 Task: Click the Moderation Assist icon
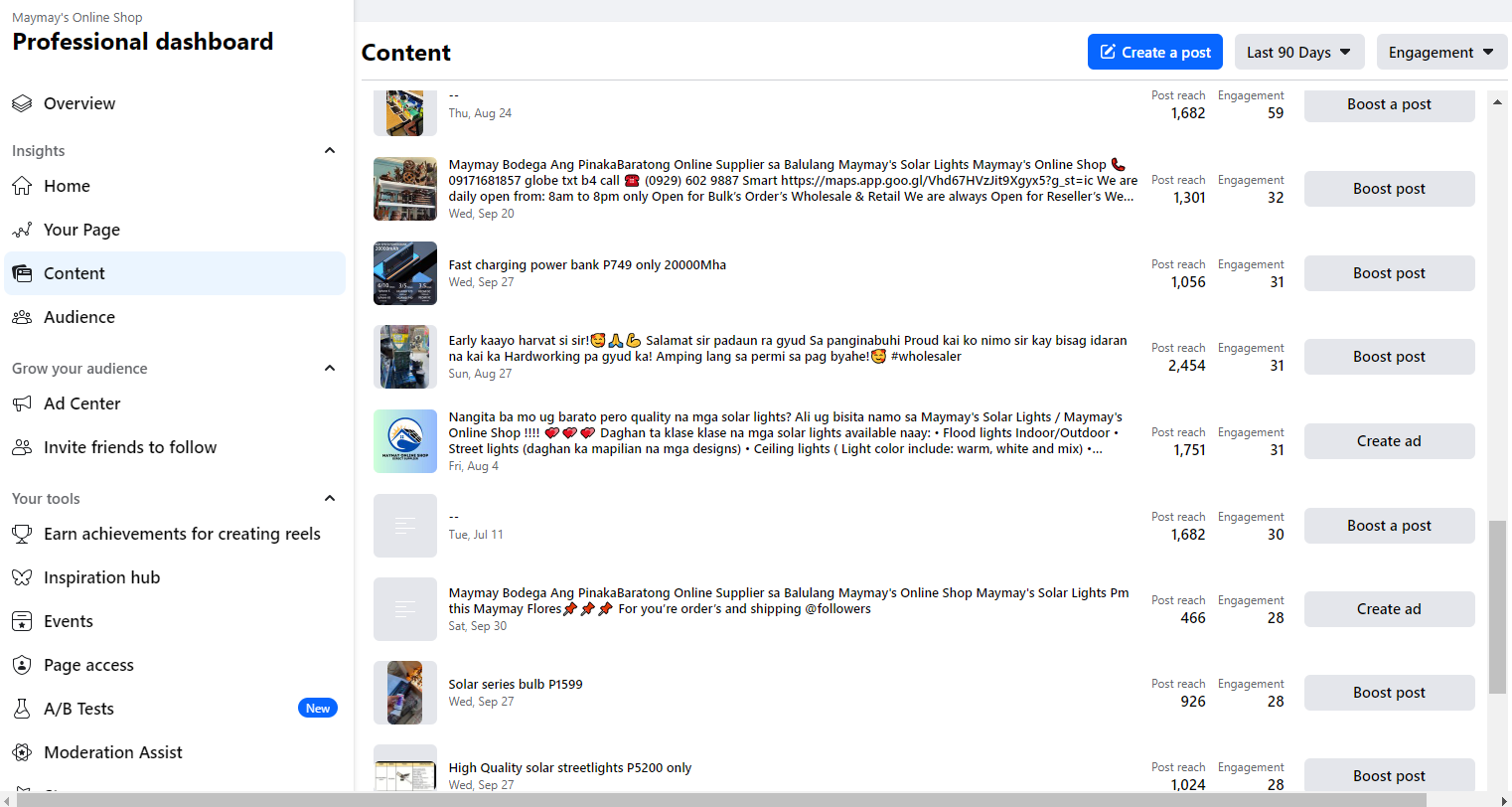point(22,752)
